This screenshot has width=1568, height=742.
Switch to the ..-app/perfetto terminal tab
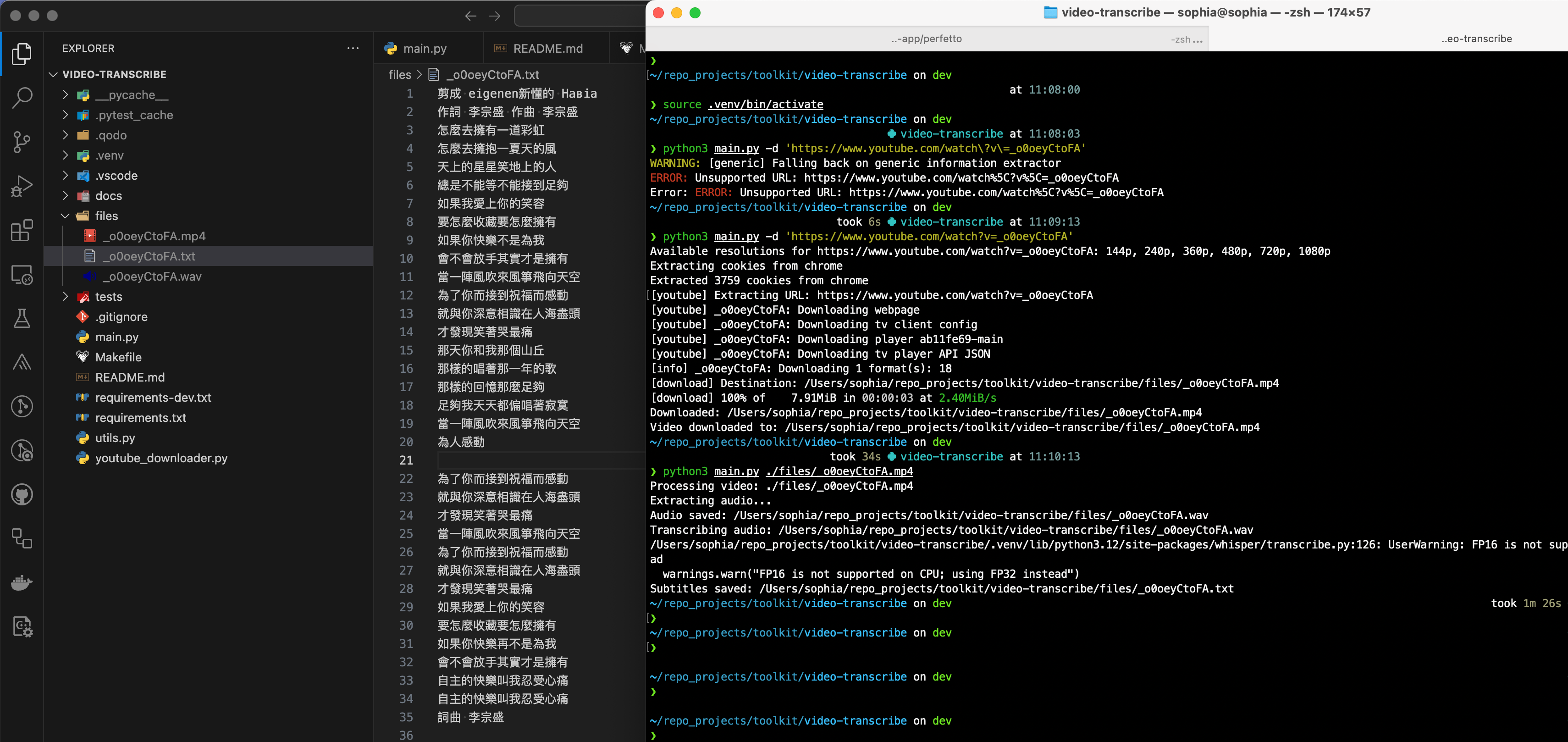coord(927,39)
